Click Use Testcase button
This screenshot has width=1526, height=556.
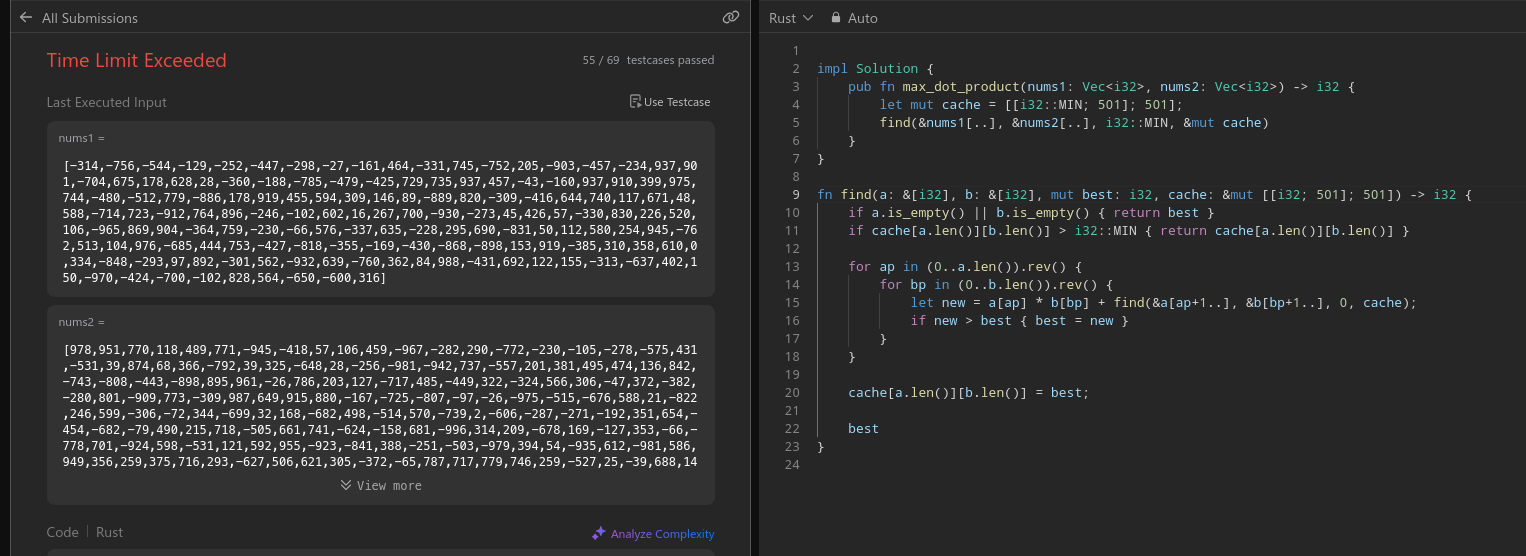[x=670, y=102]
